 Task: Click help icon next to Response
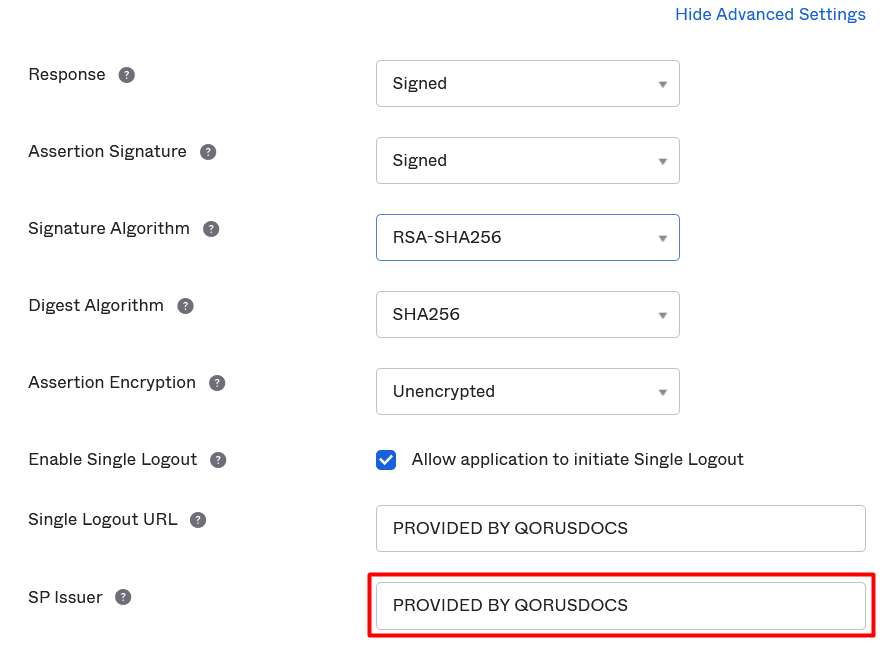[x=127, y=75]
